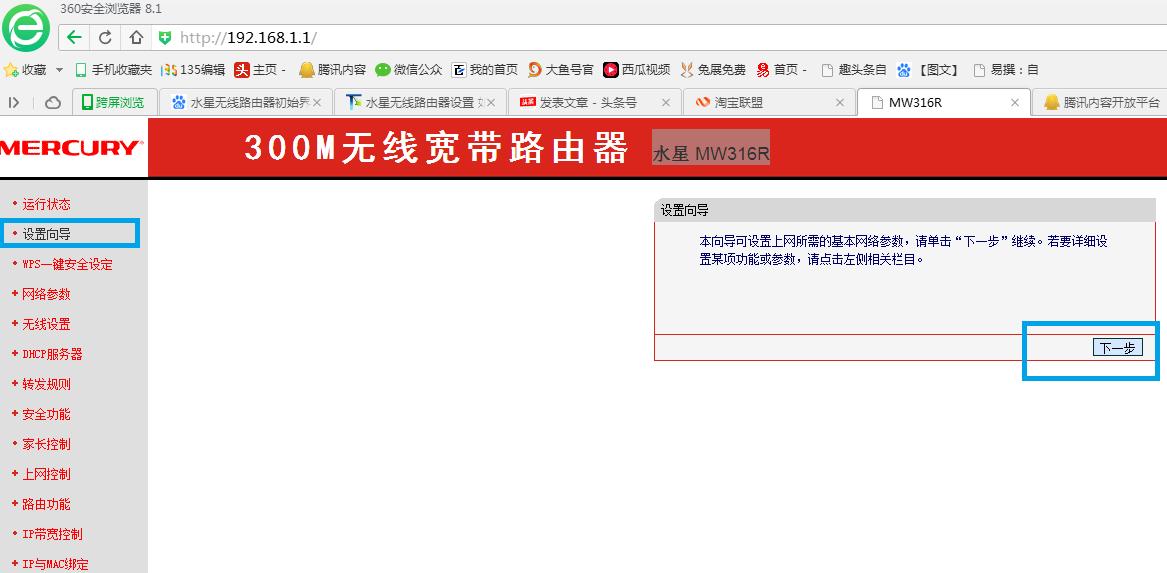Close the 发表文章 tab
1167x573 pixels.
point(666,103)
